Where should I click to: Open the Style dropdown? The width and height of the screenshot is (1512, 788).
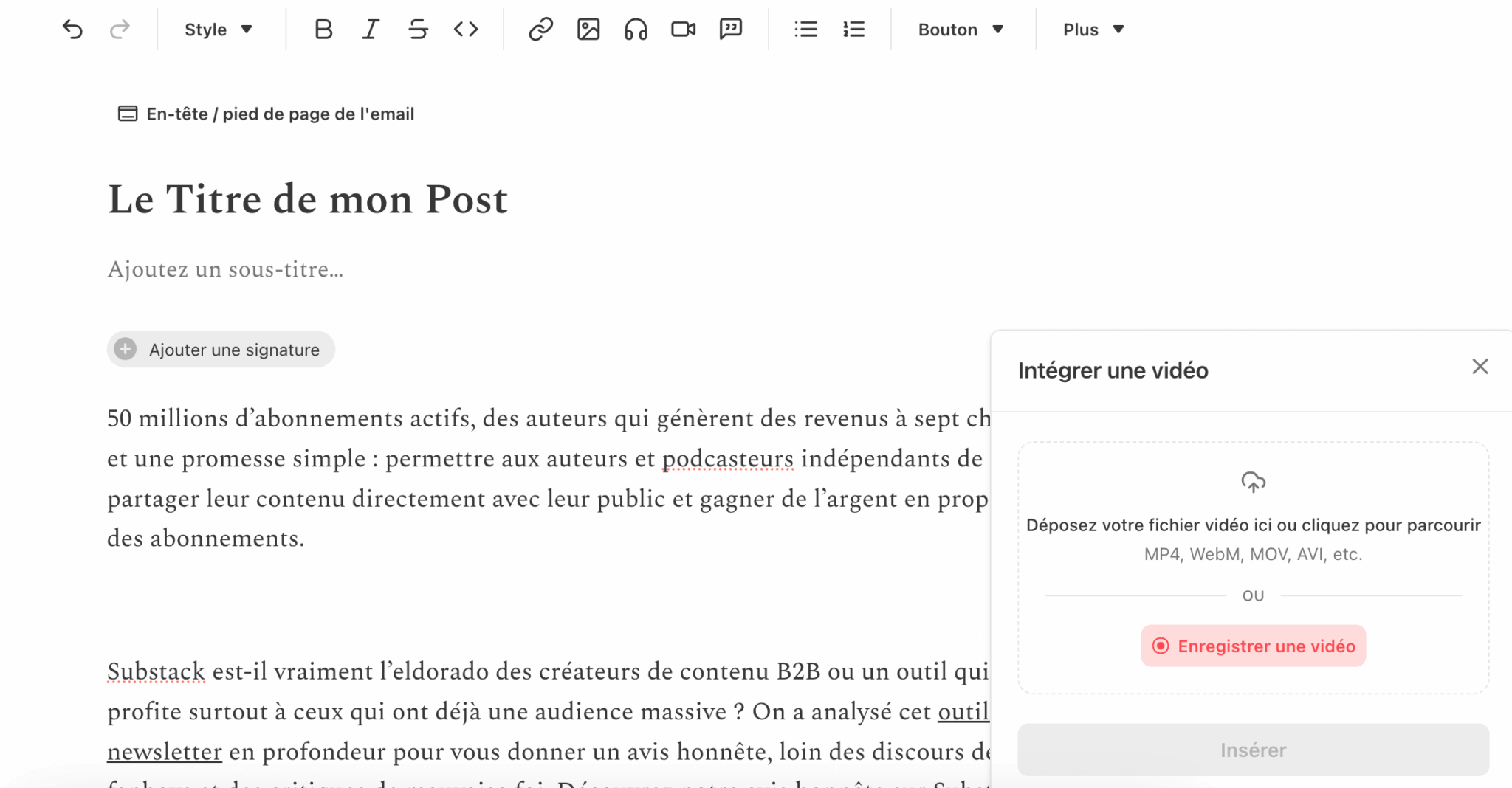point(219,30)
